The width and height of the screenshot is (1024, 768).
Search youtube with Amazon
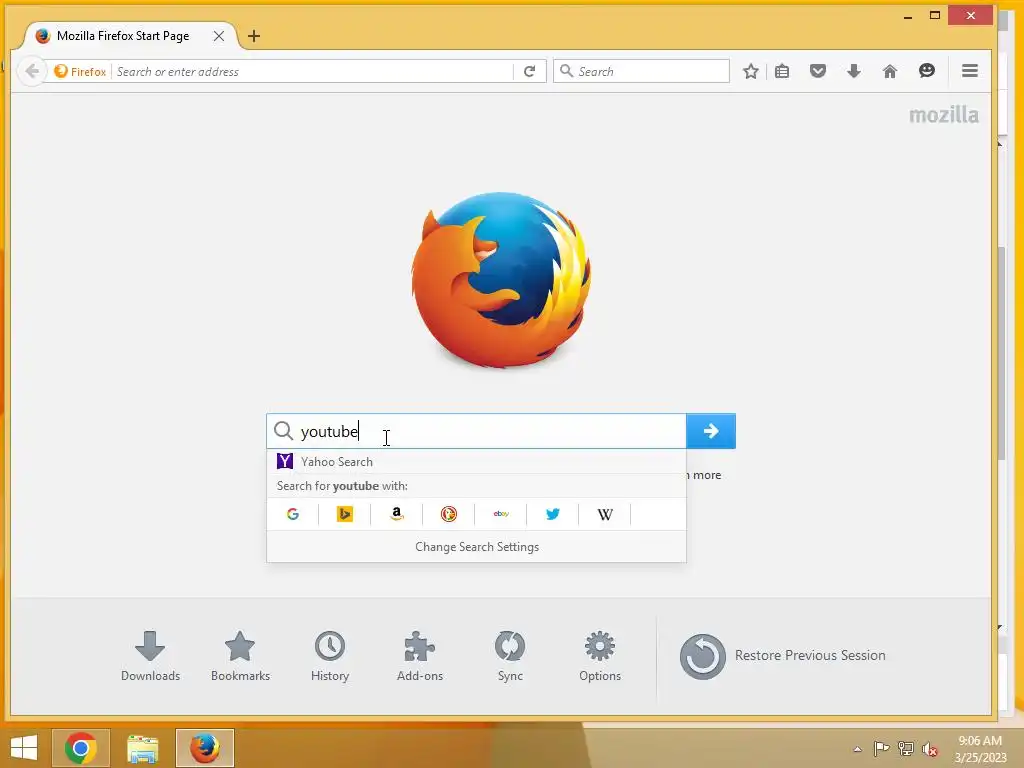396,514
